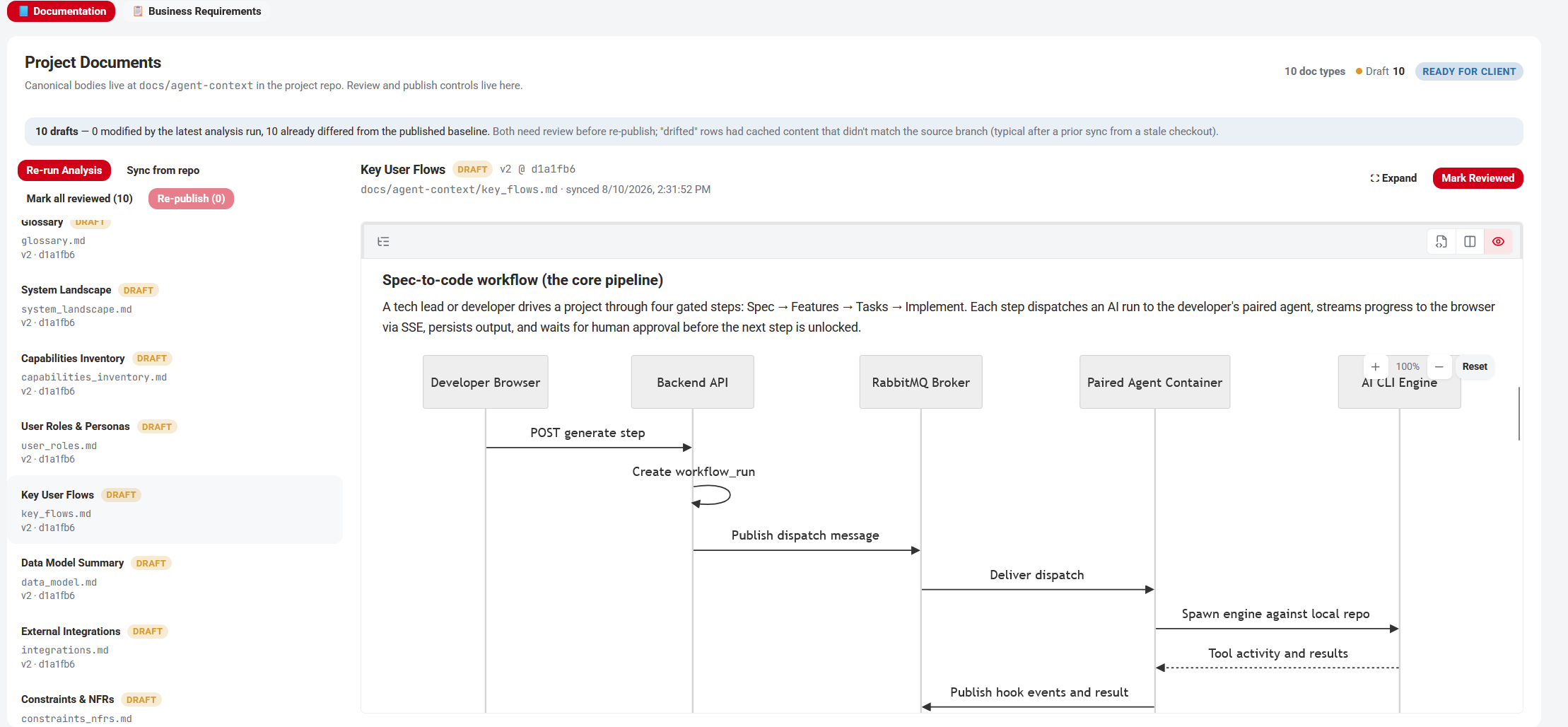The height and width of the screenshot is (727, 1568).
Task: Click the Paired Agent Container node
Action: [x=1154, y=382]
